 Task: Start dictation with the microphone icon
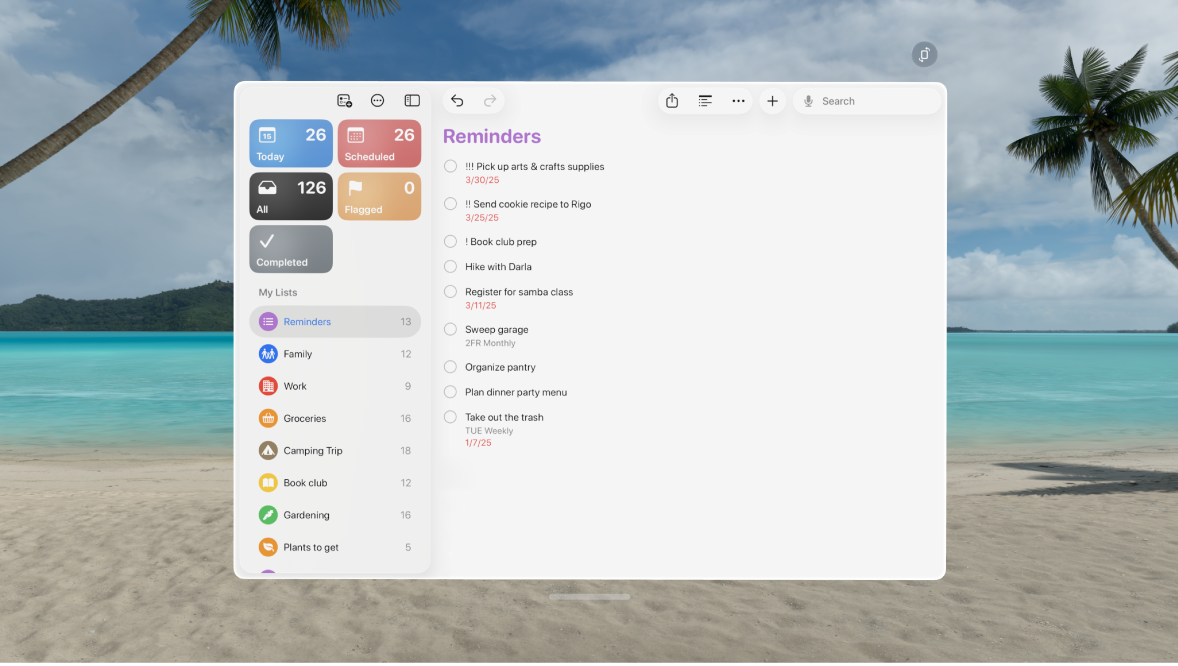[x=808, y=100]
